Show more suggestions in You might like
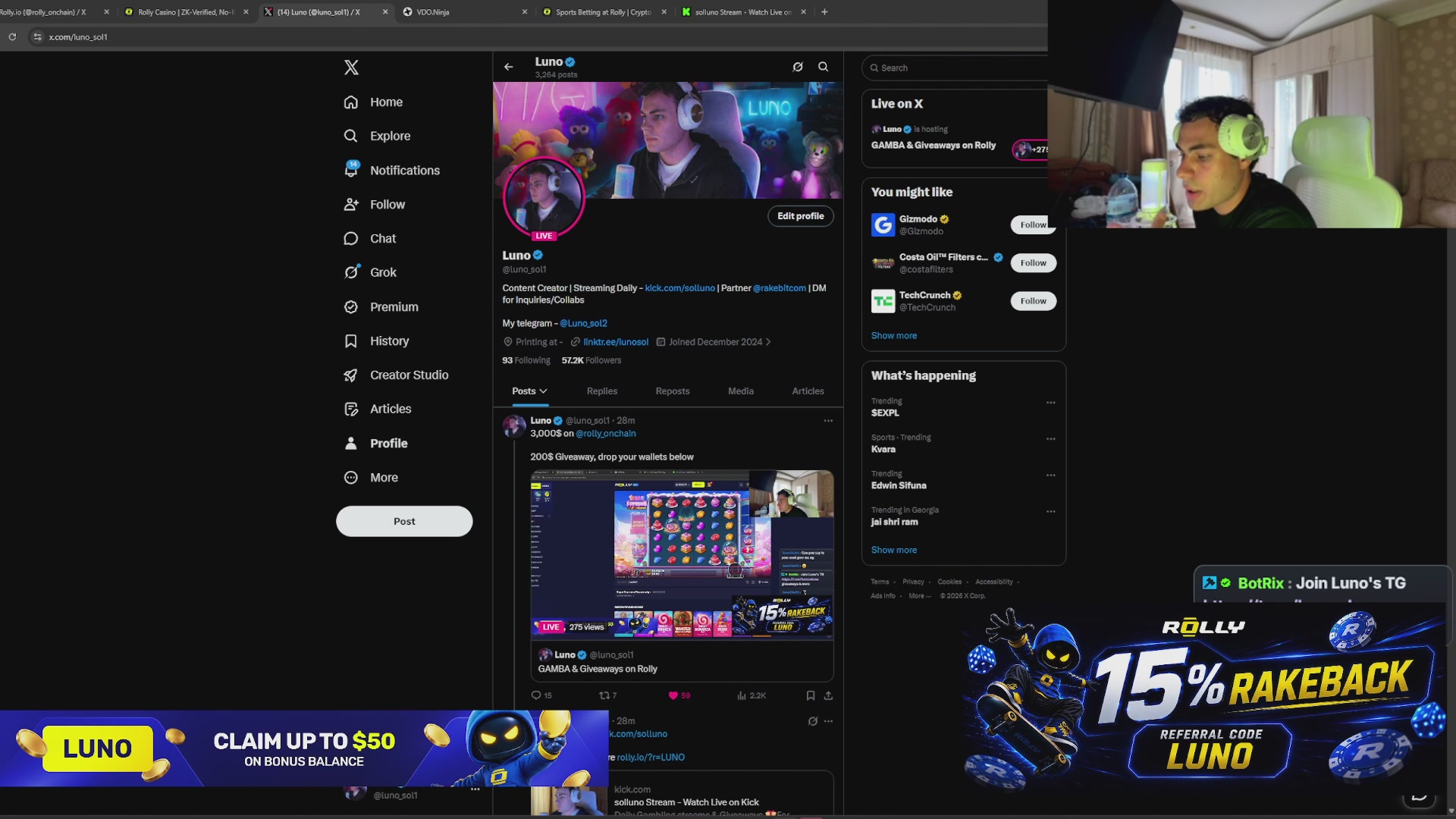This screenshot has width=1456, height=819. [x=893, y=336]
